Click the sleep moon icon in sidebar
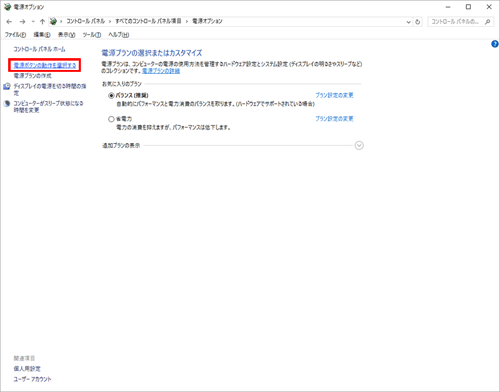Viewport: 500px width, 392px height. (7, 104)
